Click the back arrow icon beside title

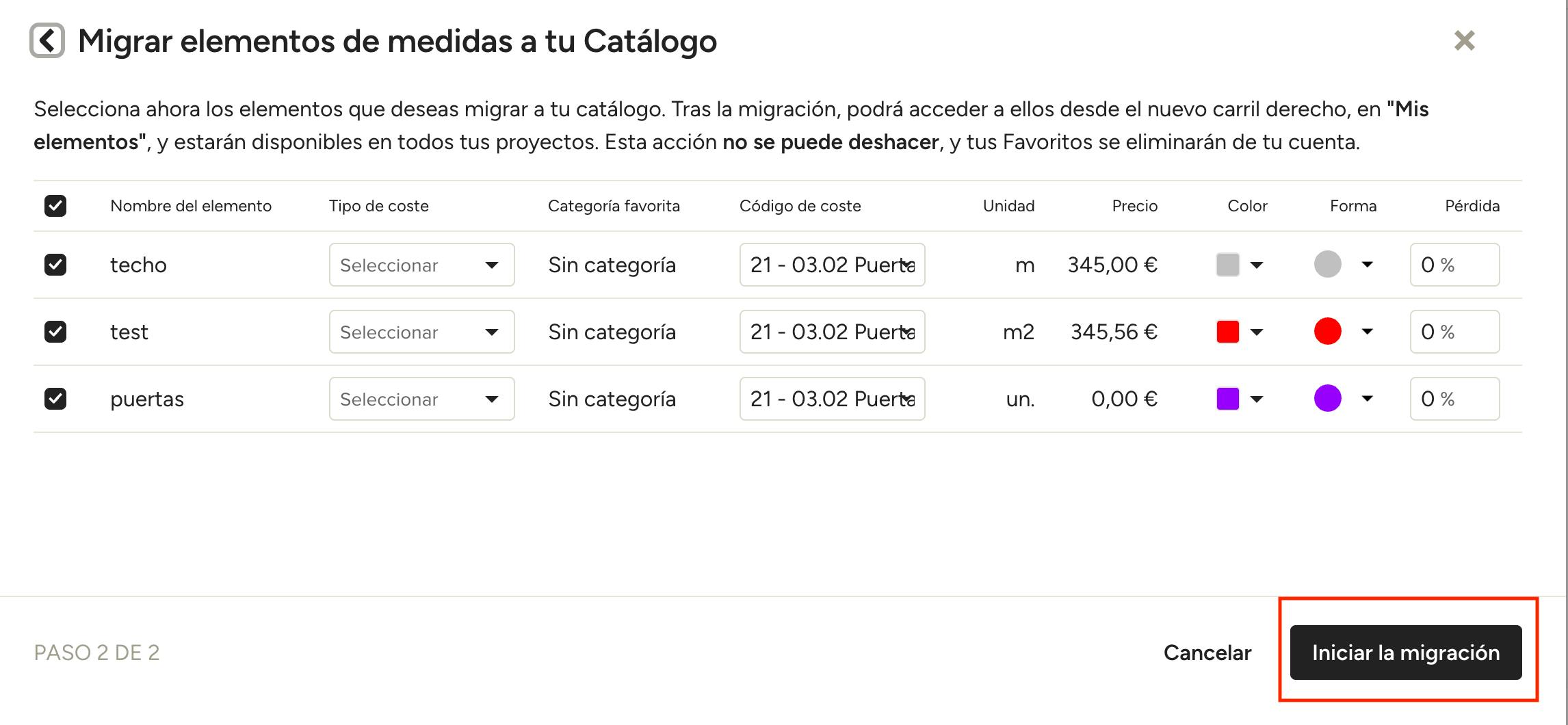pyautogui.click(x=47, y=40)
